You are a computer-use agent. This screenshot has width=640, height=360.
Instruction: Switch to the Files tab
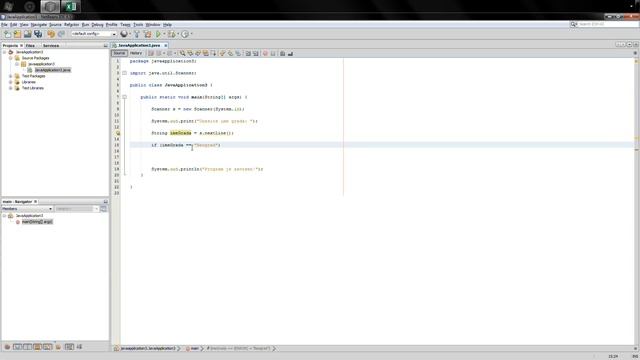click(x=31, y=46)
